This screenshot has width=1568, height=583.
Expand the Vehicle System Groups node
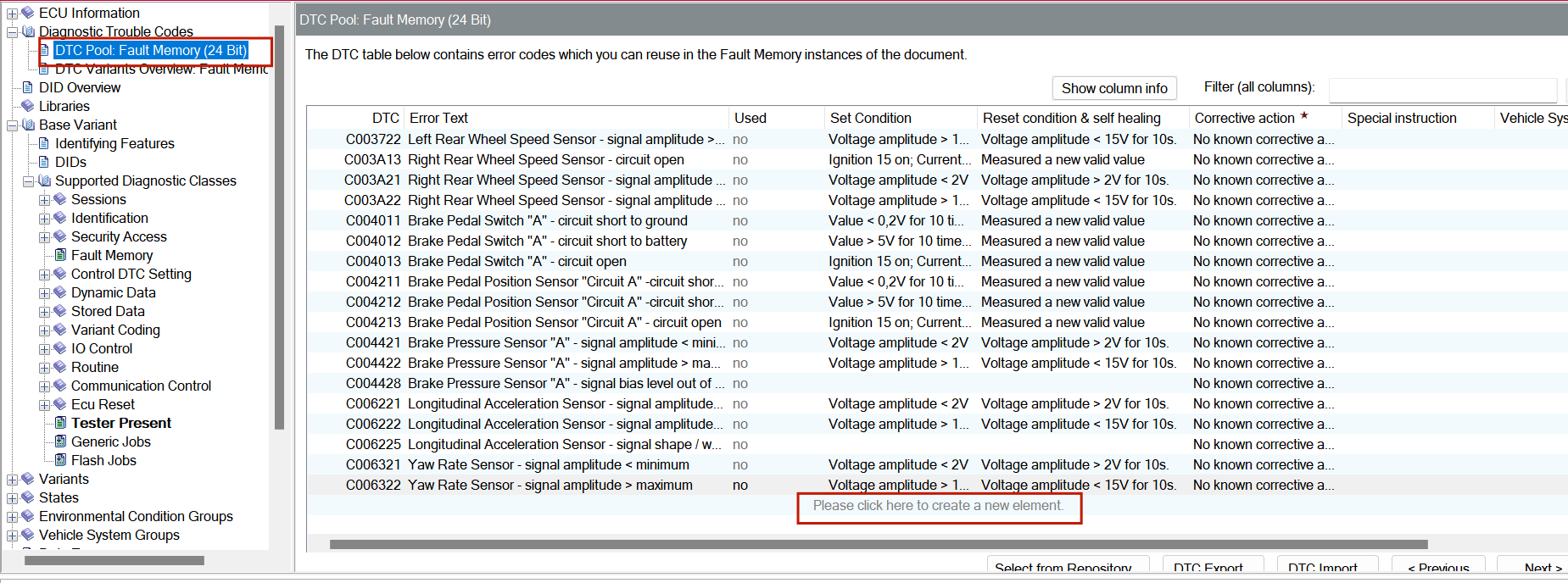(12, 536)
